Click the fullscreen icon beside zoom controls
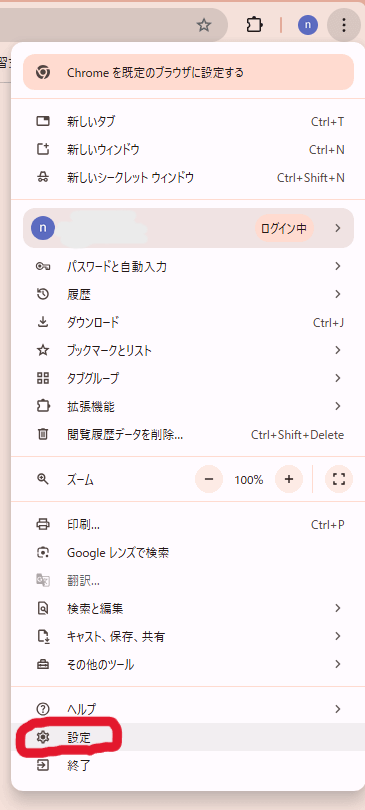The image size is (365, 810). [339, 479]
